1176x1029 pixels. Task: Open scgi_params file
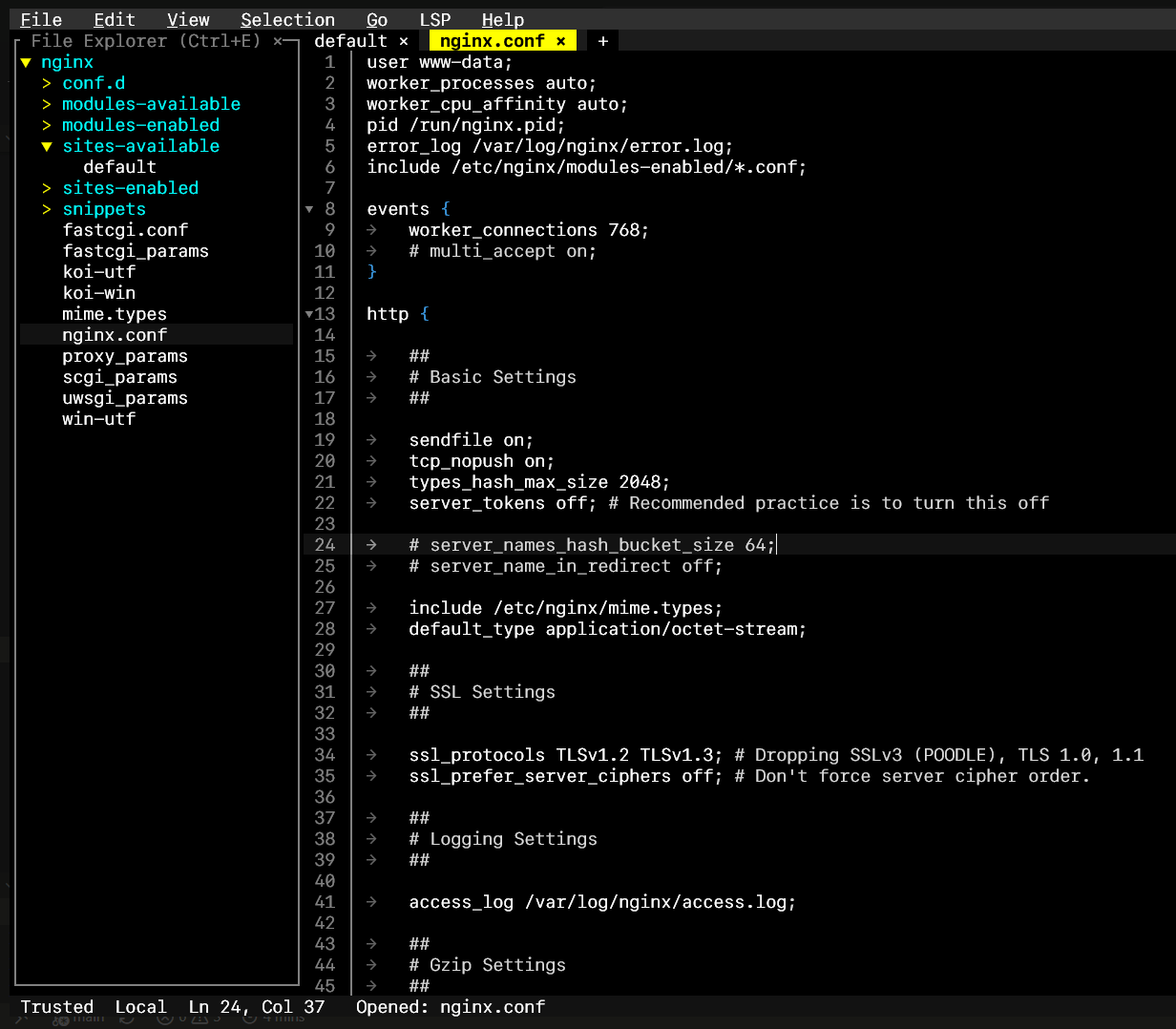[120, 377]
